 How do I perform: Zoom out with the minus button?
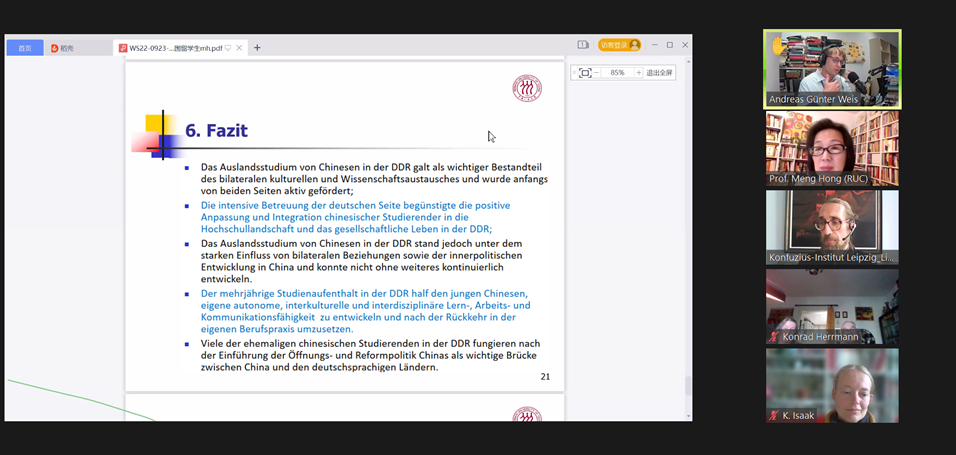[x=597, y=73]
